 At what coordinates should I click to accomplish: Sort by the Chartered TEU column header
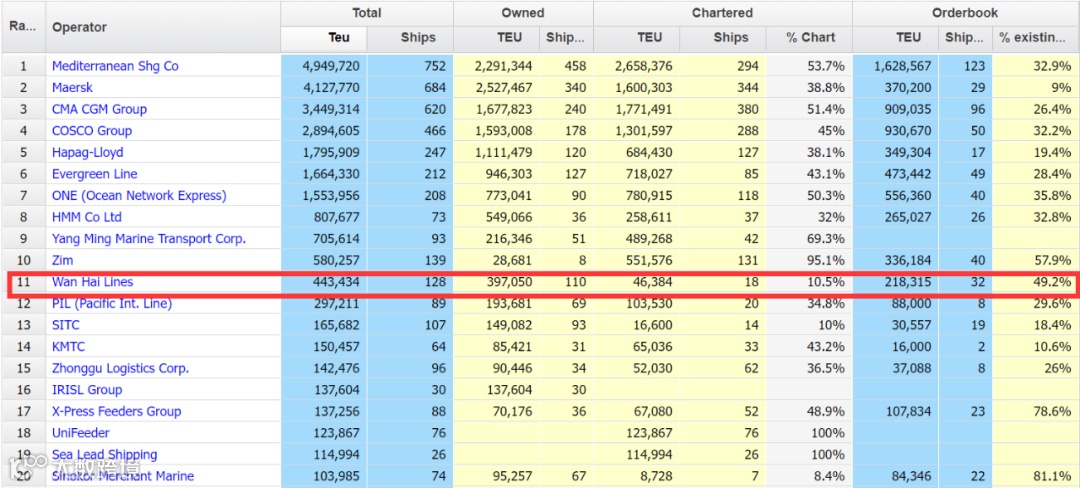coord(636,39)
